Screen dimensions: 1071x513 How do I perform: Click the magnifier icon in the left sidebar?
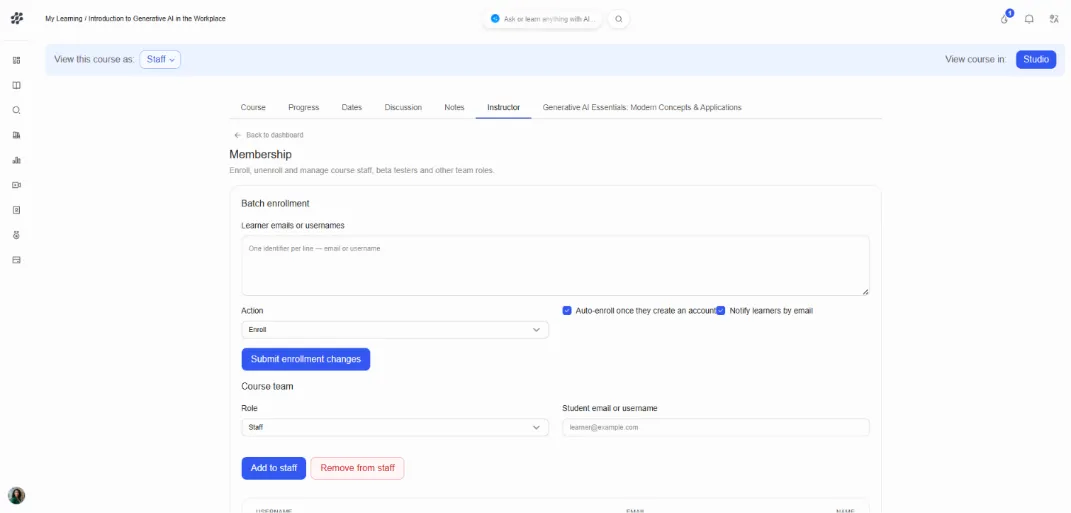point(17,110)
